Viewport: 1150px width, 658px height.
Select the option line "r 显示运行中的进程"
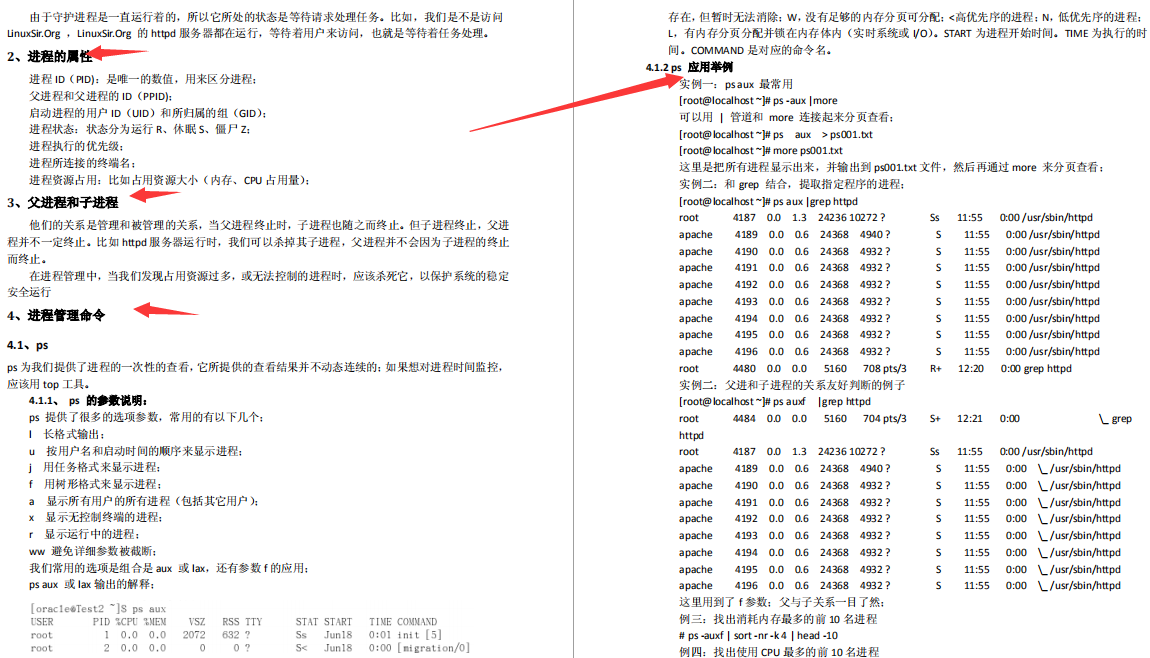point(84,534)
